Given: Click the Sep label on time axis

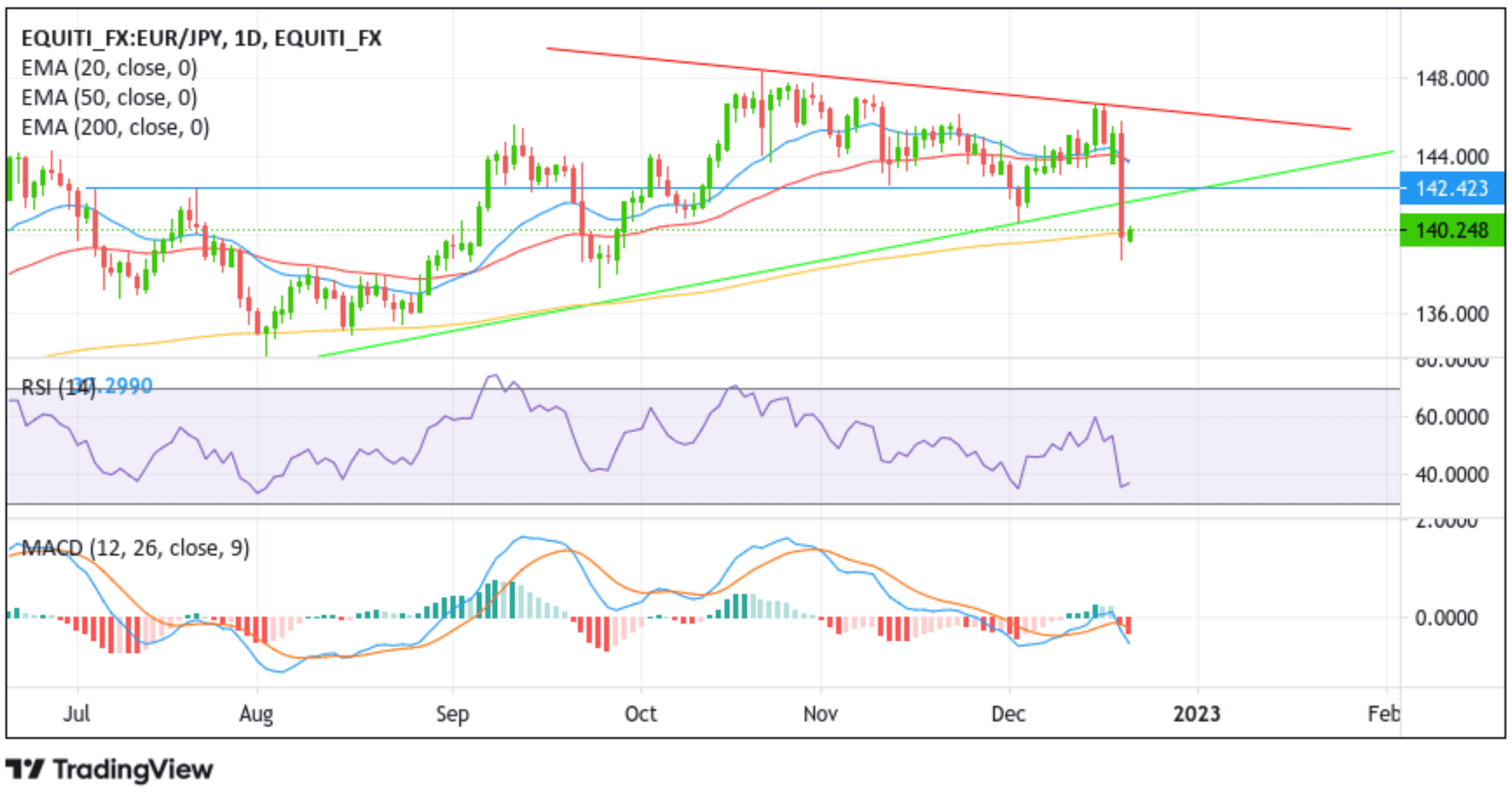Looking at the screenshot, I should (x=453, y=715).
